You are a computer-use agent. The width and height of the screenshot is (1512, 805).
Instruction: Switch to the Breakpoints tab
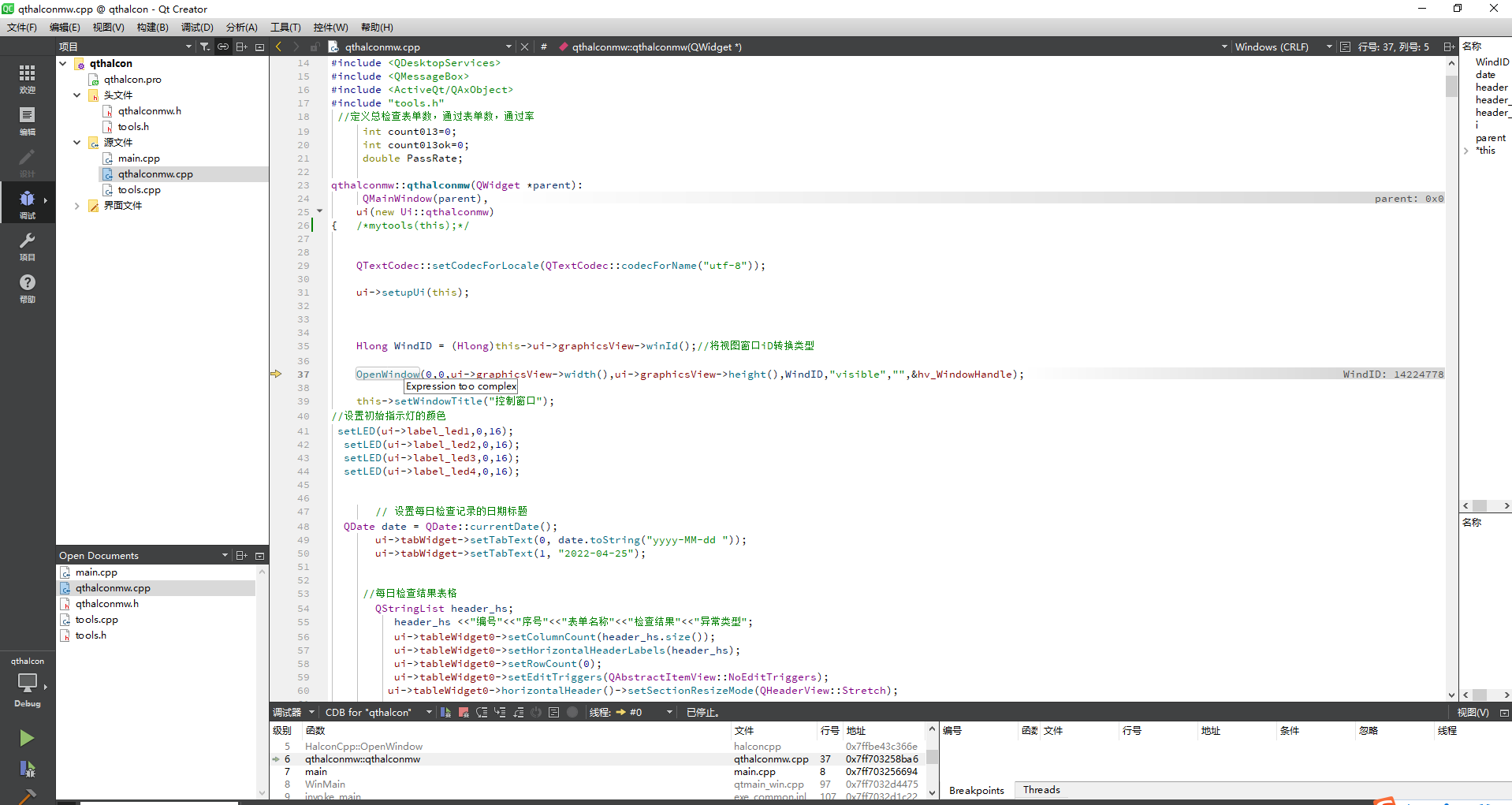[976, 790]
